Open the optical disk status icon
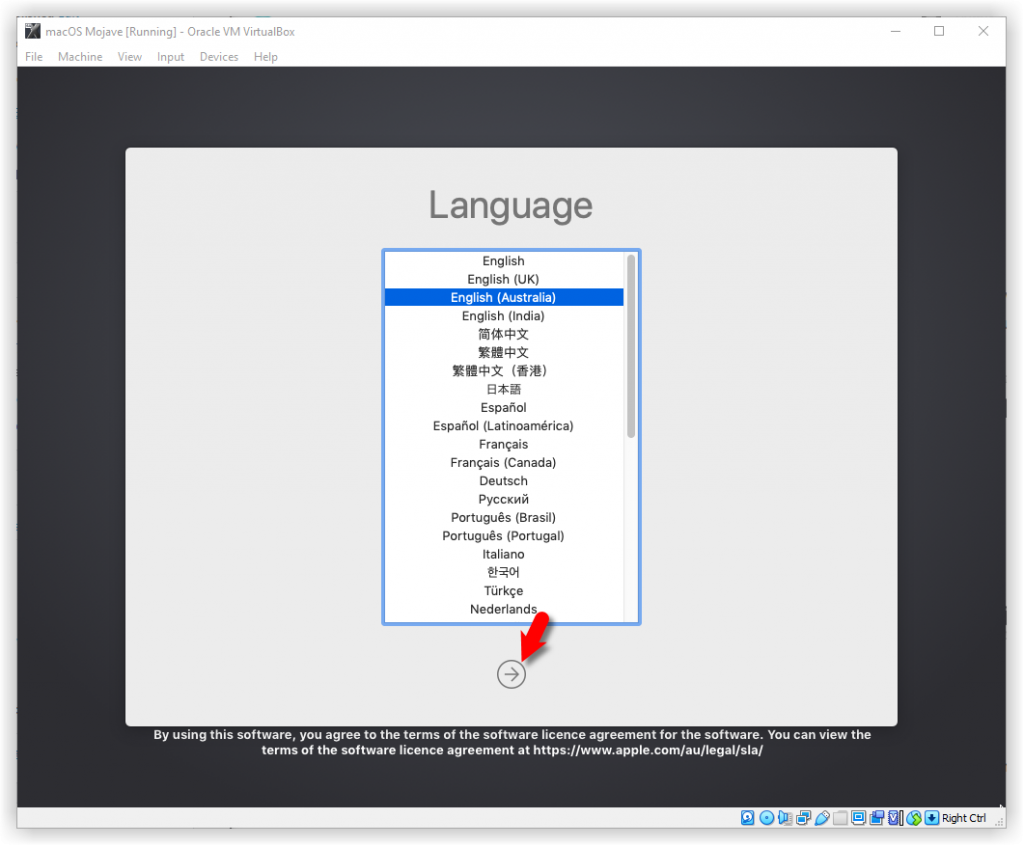 (x=767, y=818)
